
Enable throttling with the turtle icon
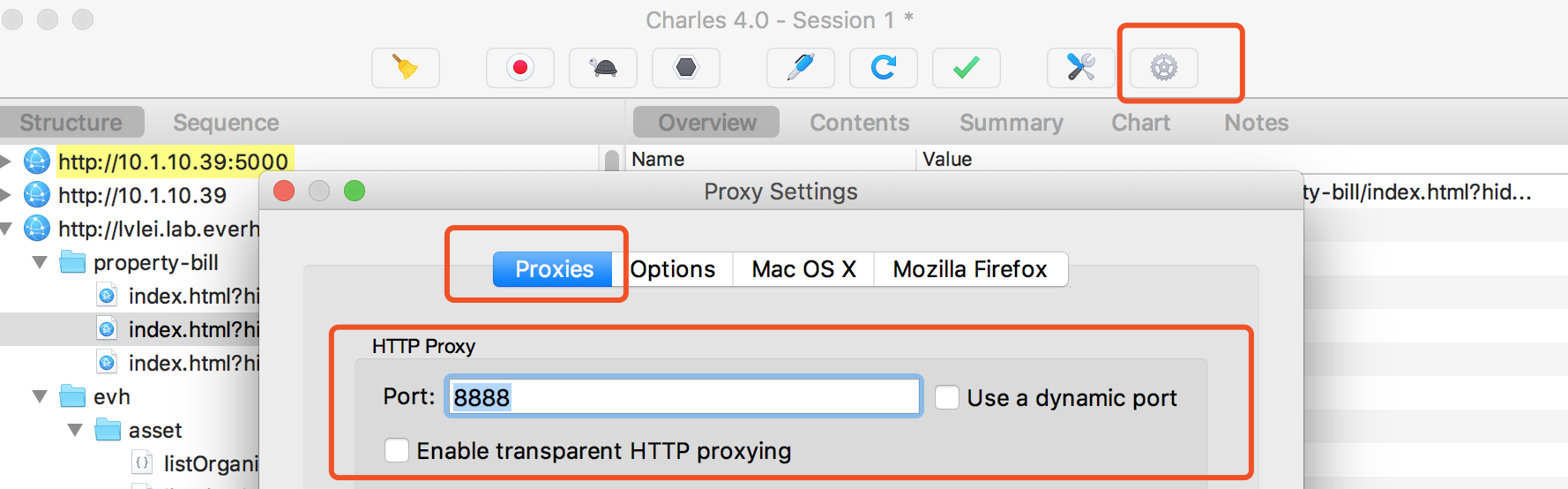603,68
